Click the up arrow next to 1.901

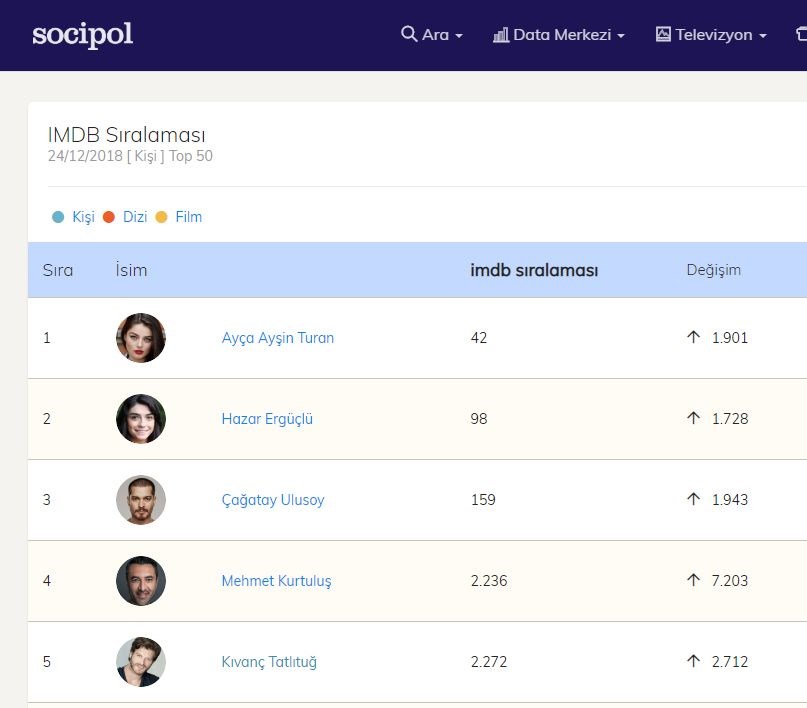[x=693, y=338]
